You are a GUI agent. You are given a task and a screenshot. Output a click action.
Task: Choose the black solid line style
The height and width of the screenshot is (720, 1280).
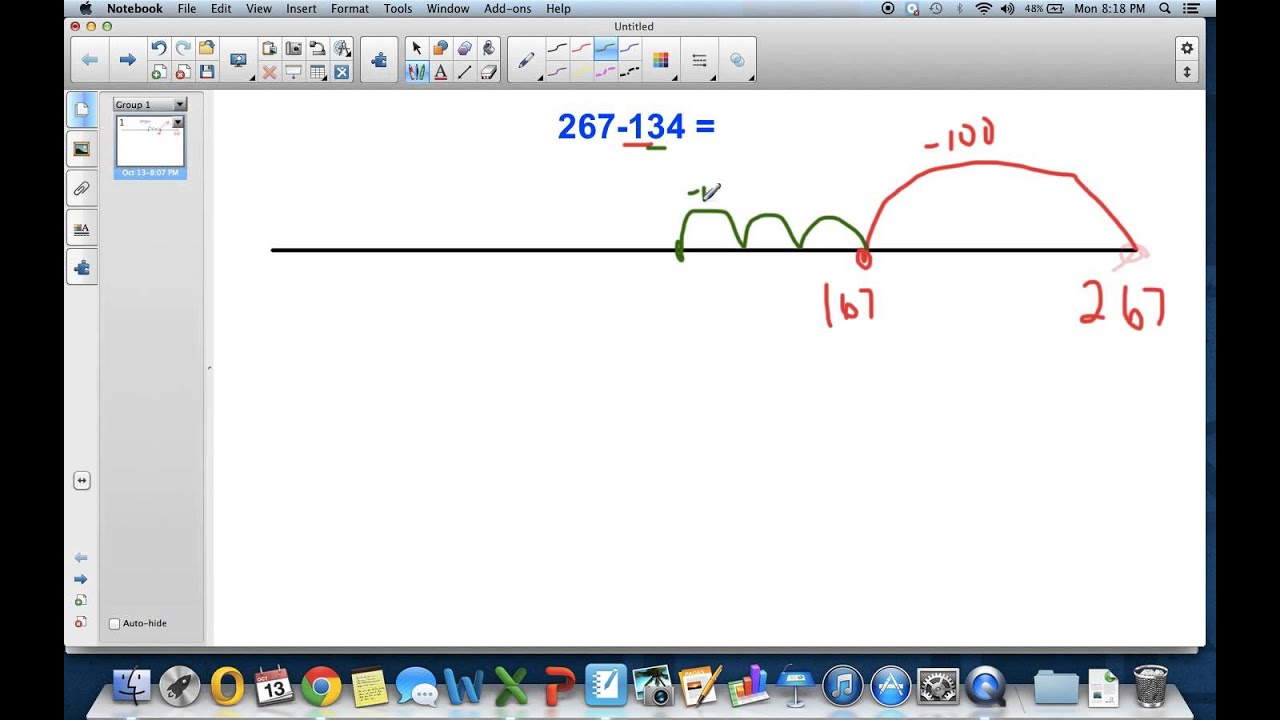[x=557, y=48]
